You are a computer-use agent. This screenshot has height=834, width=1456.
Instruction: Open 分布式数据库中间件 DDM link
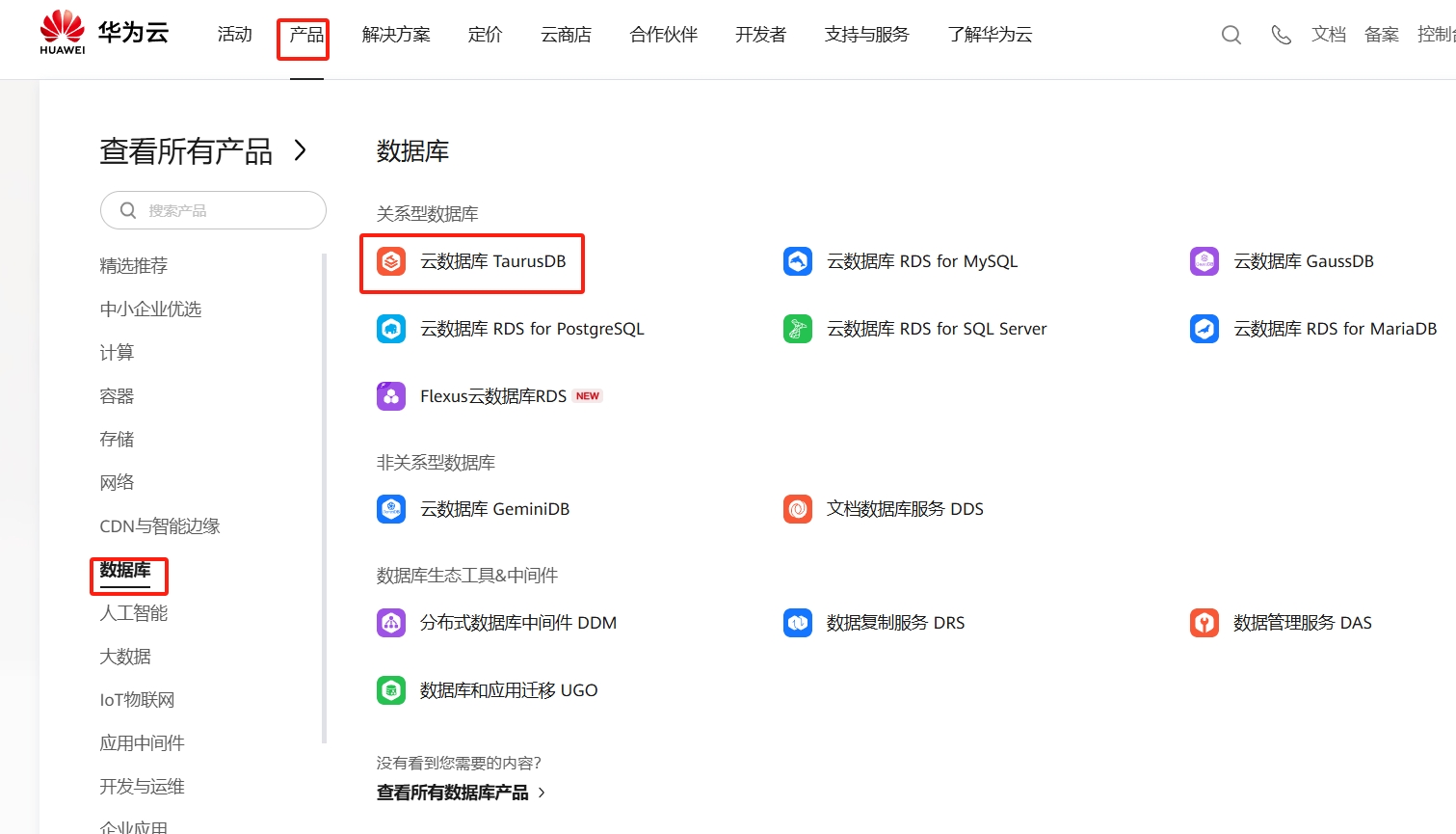[518, 623]
